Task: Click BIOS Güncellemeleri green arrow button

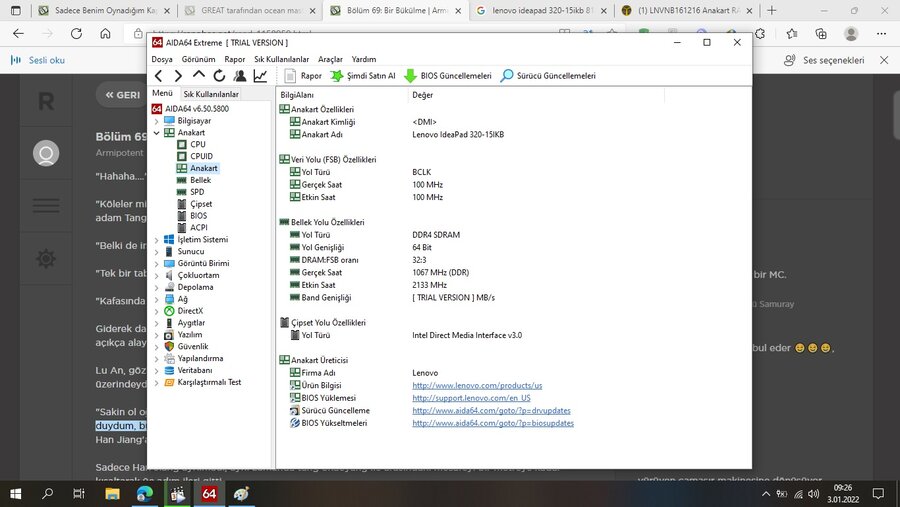Action: pos(448,76)
